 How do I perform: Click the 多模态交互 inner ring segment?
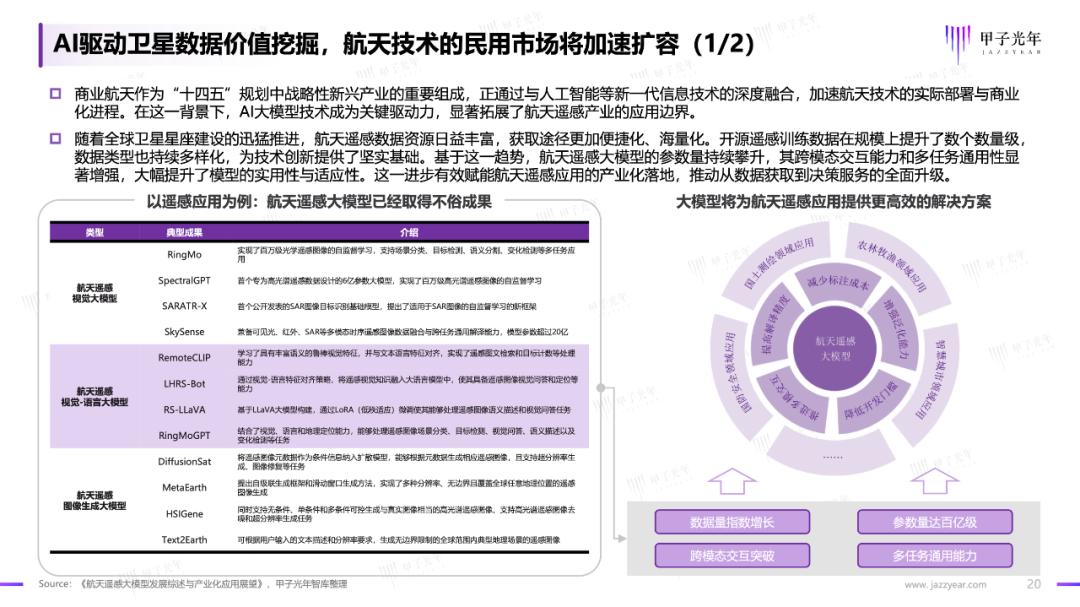794,400
